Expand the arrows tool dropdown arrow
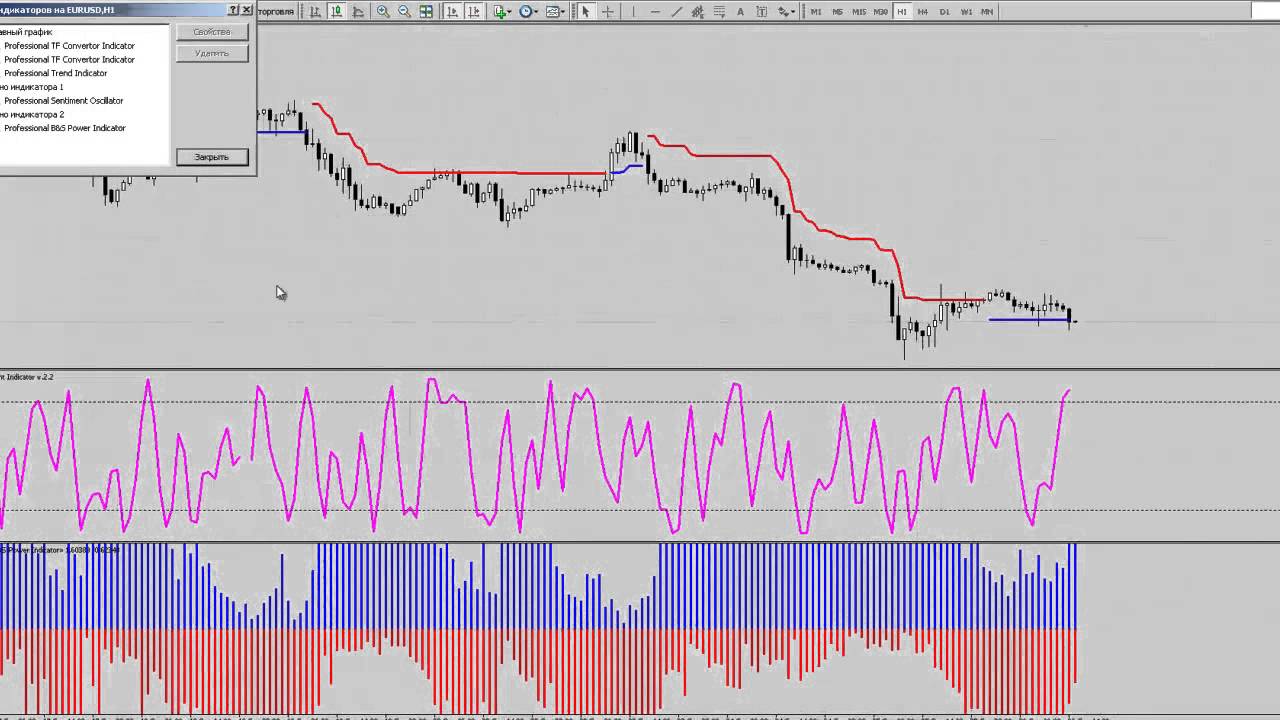The image size is (1280, 720). (x=793, y=13)
